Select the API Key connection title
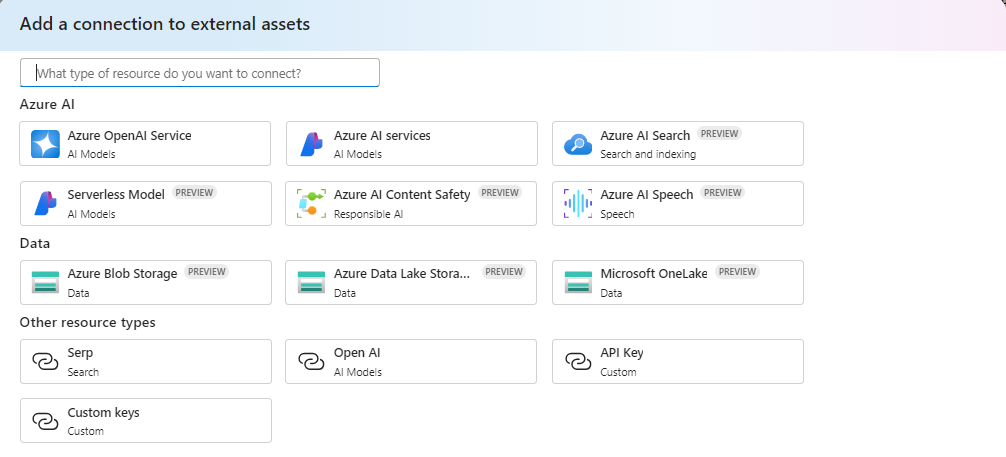This screenshot has width=1006, height=457. pos(622,353)
